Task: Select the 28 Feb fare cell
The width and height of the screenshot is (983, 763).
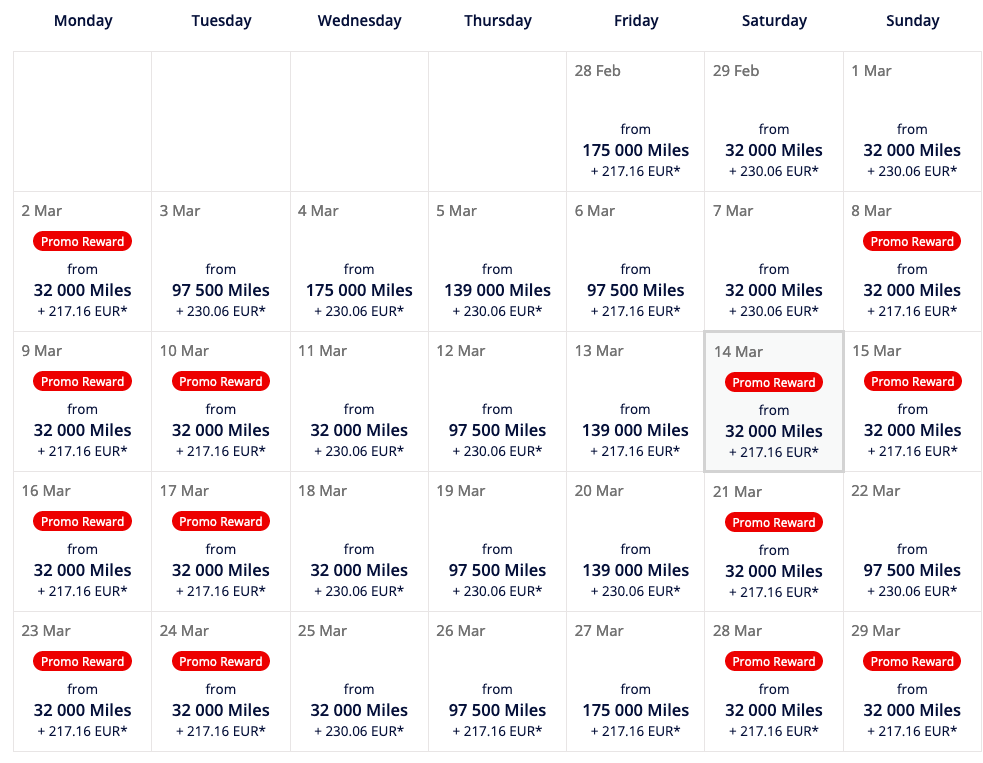Action: pos(635,122)
